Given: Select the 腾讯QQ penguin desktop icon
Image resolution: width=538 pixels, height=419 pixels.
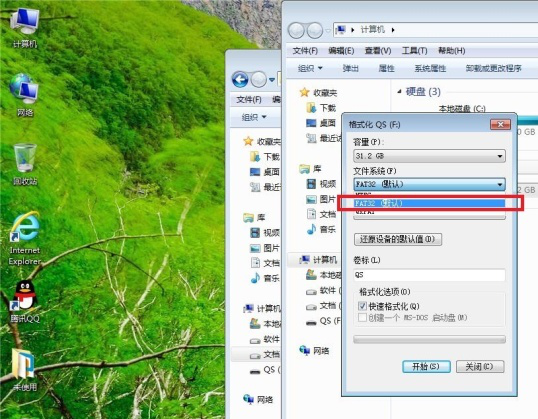Looking at the screenshot, I should (25, 302).
